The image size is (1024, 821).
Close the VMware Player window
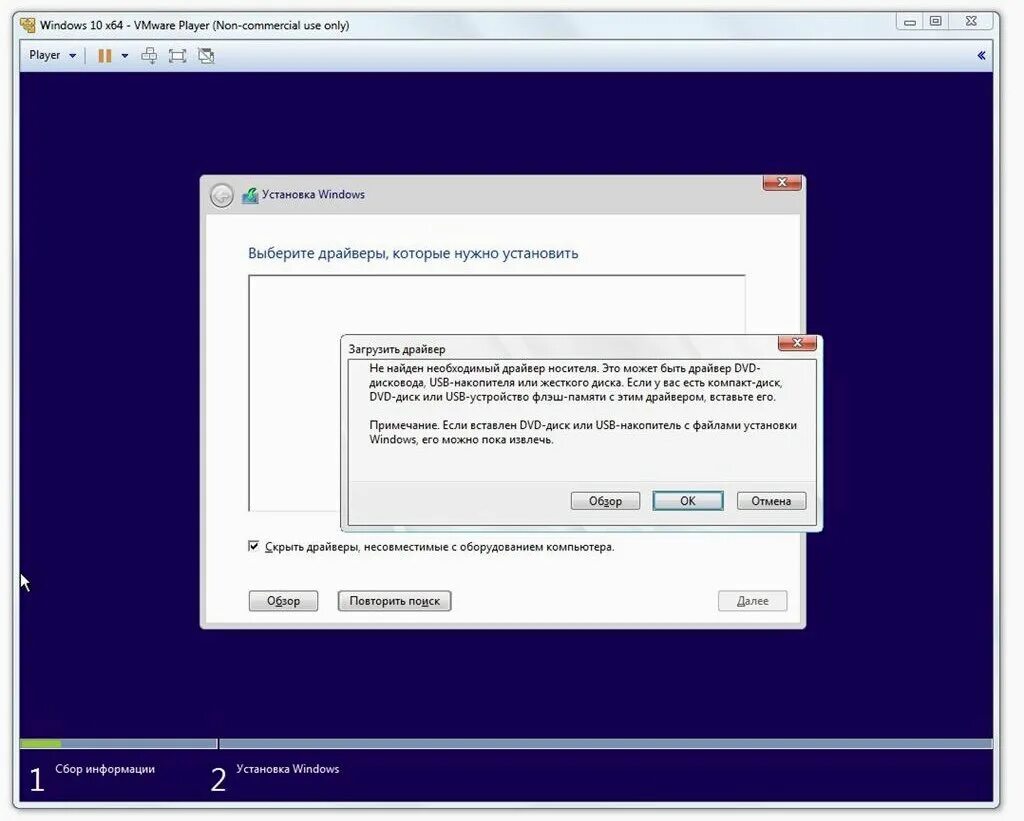(x=971, y=22)
